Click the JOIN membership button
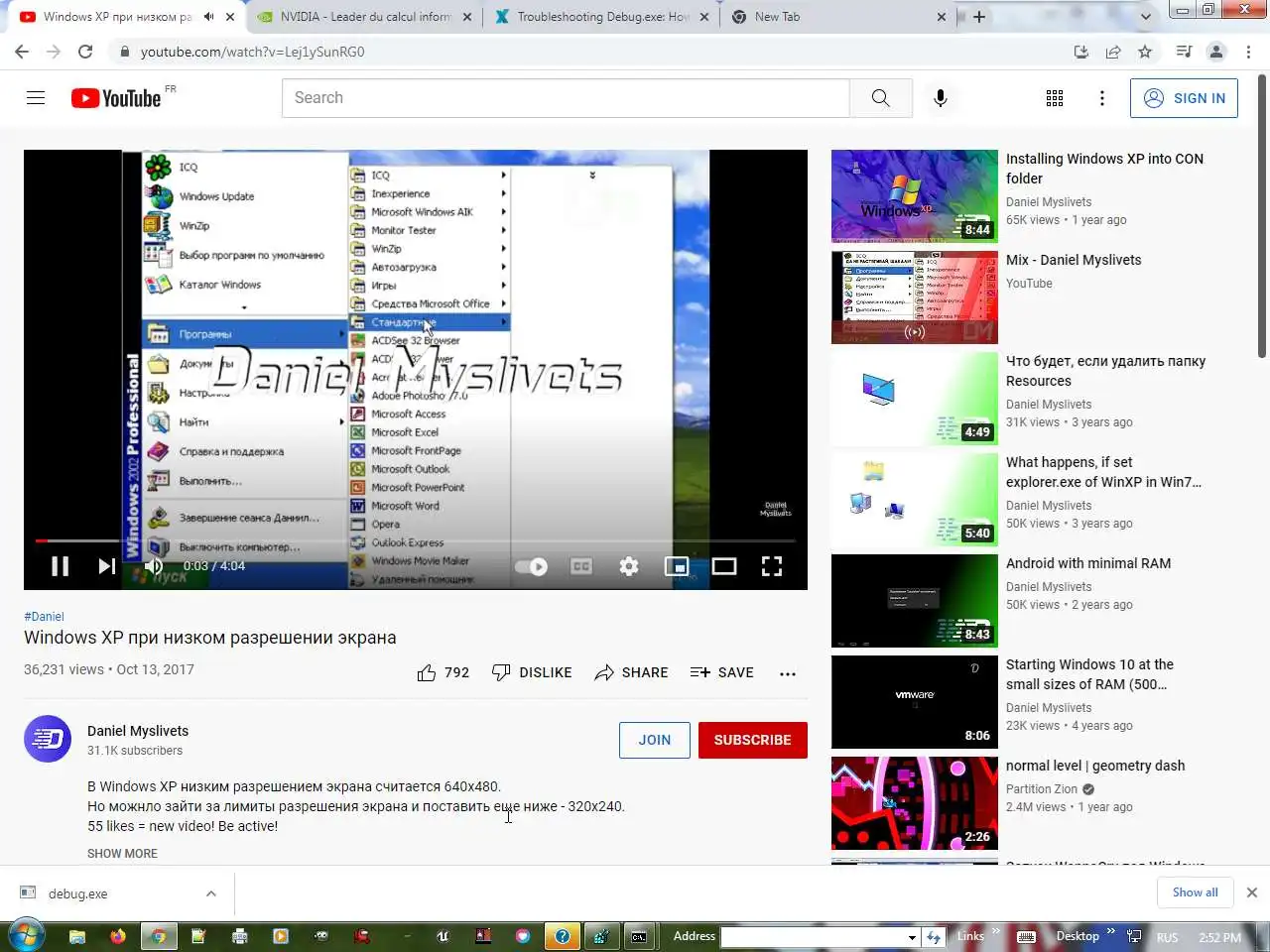 click(x=655, y=740)
